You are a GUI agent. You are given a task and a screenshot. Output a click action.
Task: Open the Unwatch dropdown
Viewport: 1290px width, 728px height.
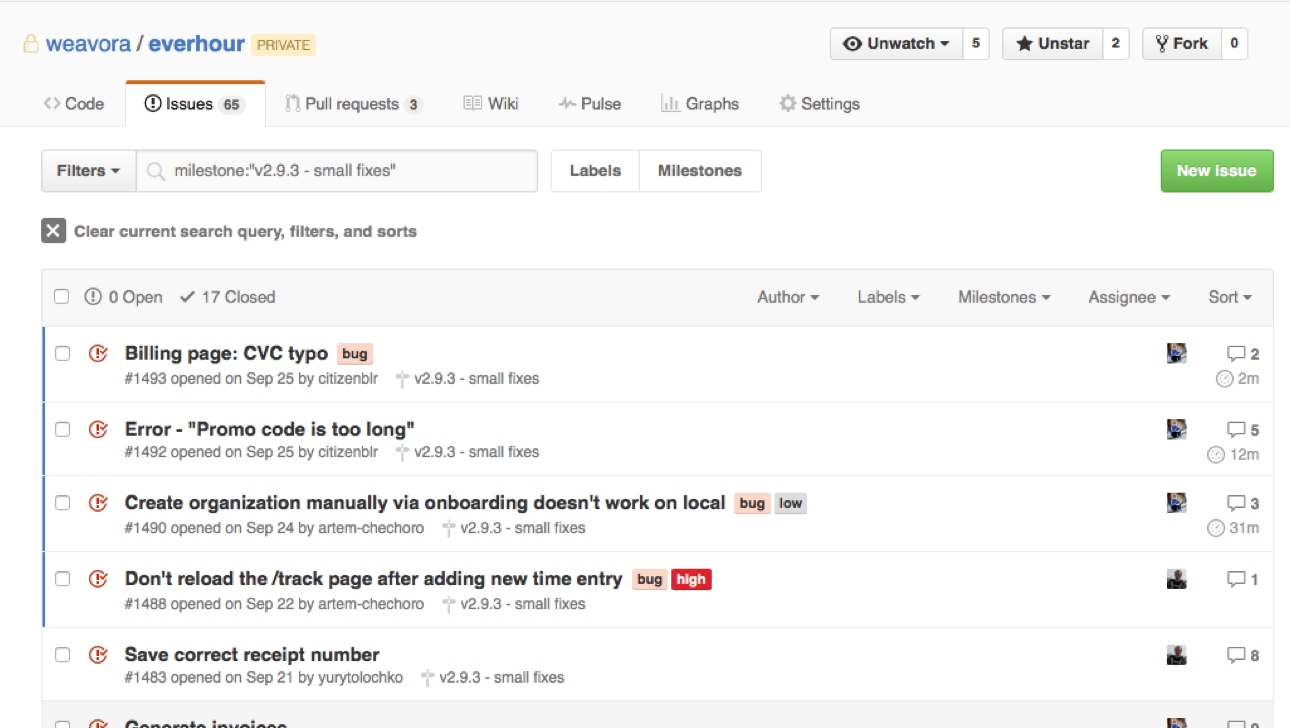(896, 44)
